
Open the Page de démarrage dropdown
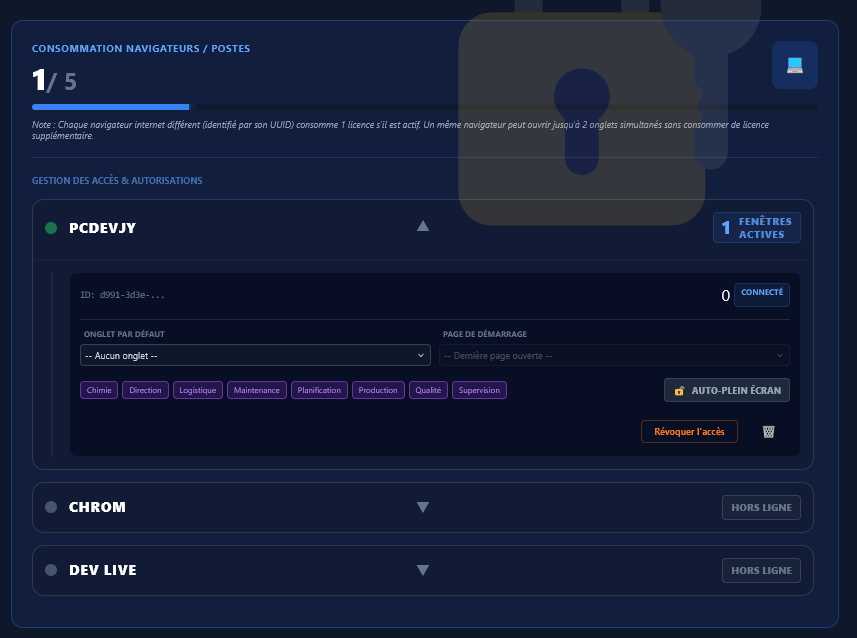coord(614,355)
